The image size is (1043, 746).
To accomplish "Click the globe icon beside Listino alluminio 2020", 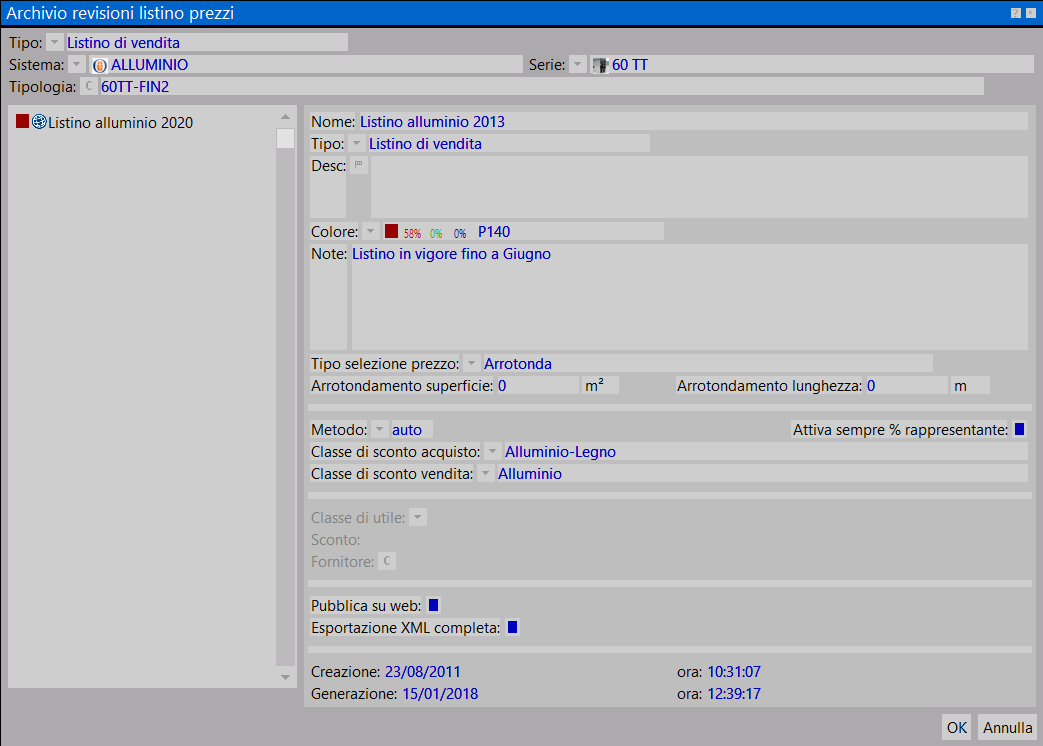I will pyautogui.click(x=39, y=122).
